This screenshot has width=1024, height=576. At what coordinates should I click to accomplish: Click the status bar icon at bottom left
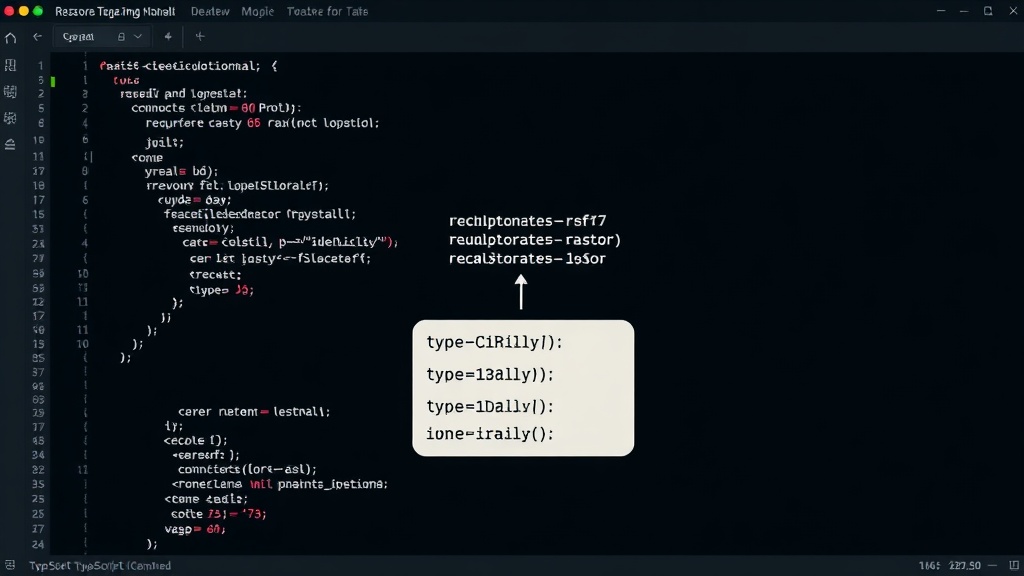point(10,565)
